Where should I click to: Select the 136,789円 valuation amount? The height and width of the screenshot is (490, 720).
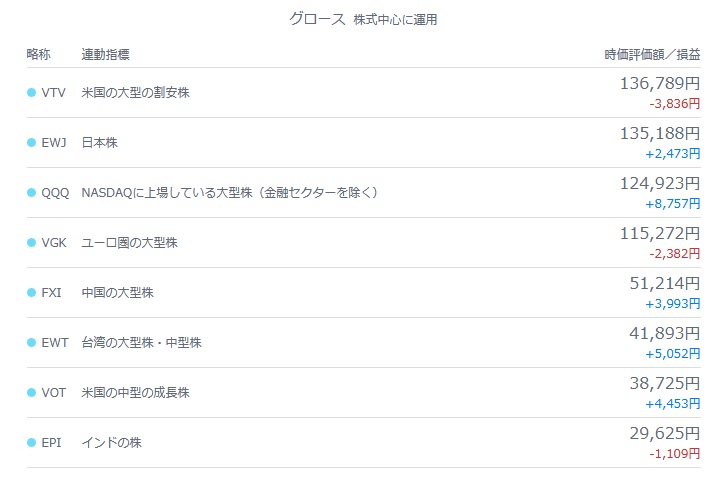coord(660,84)
